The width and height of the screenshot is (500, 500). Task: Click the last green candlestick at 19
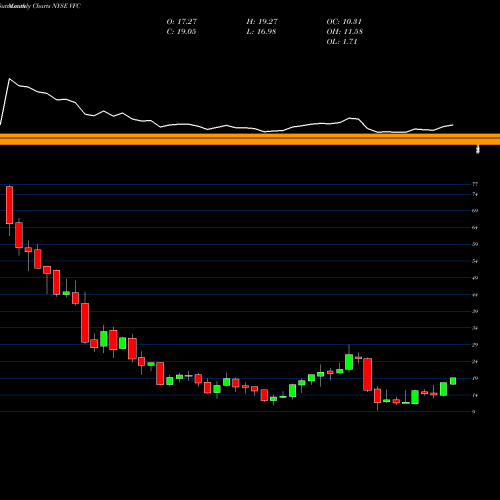[x=453, y=381]
